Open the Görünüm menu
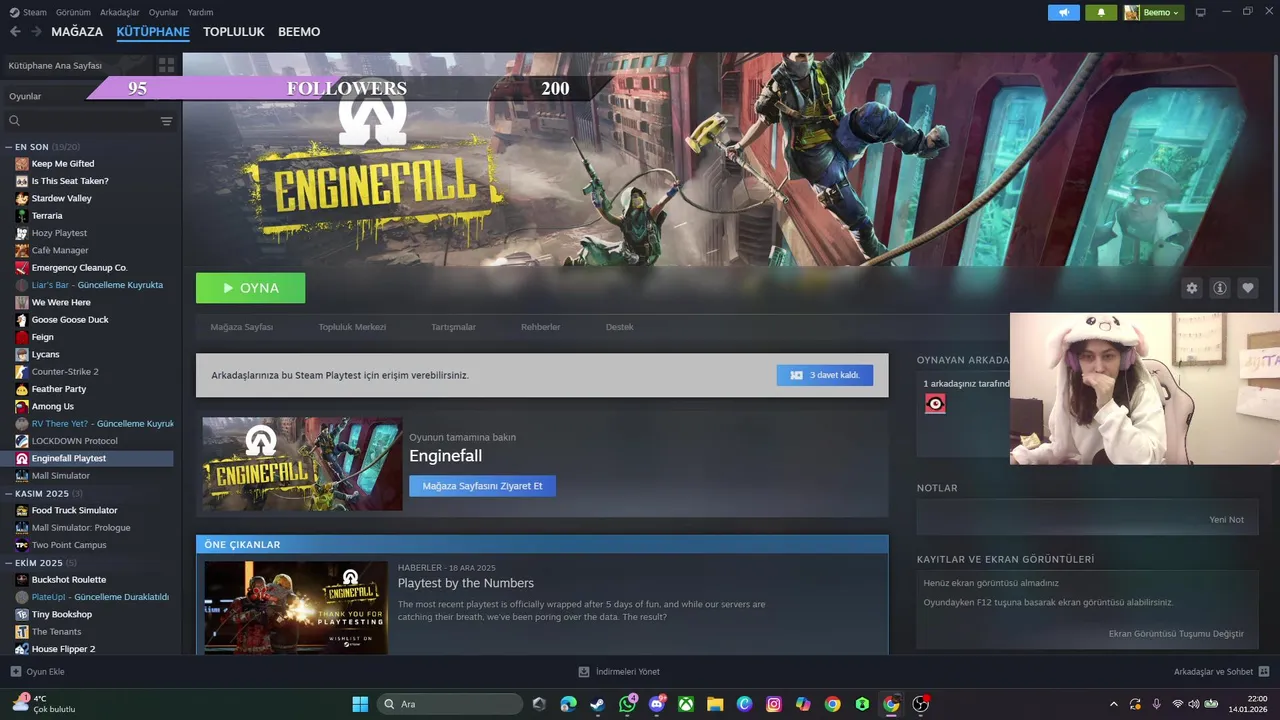 73,12
